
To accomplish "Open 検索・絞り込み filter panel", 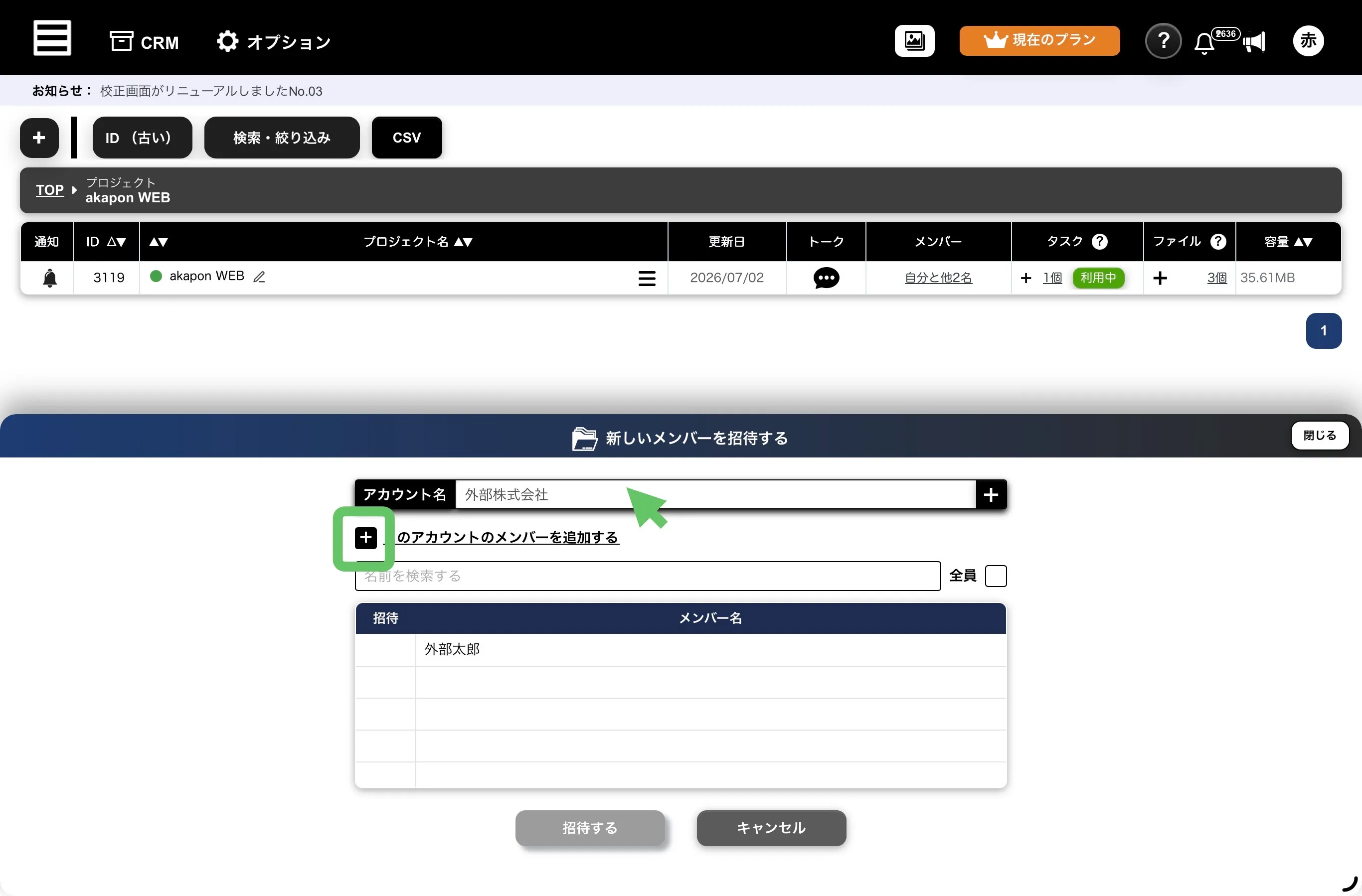I will pos(282,138).
